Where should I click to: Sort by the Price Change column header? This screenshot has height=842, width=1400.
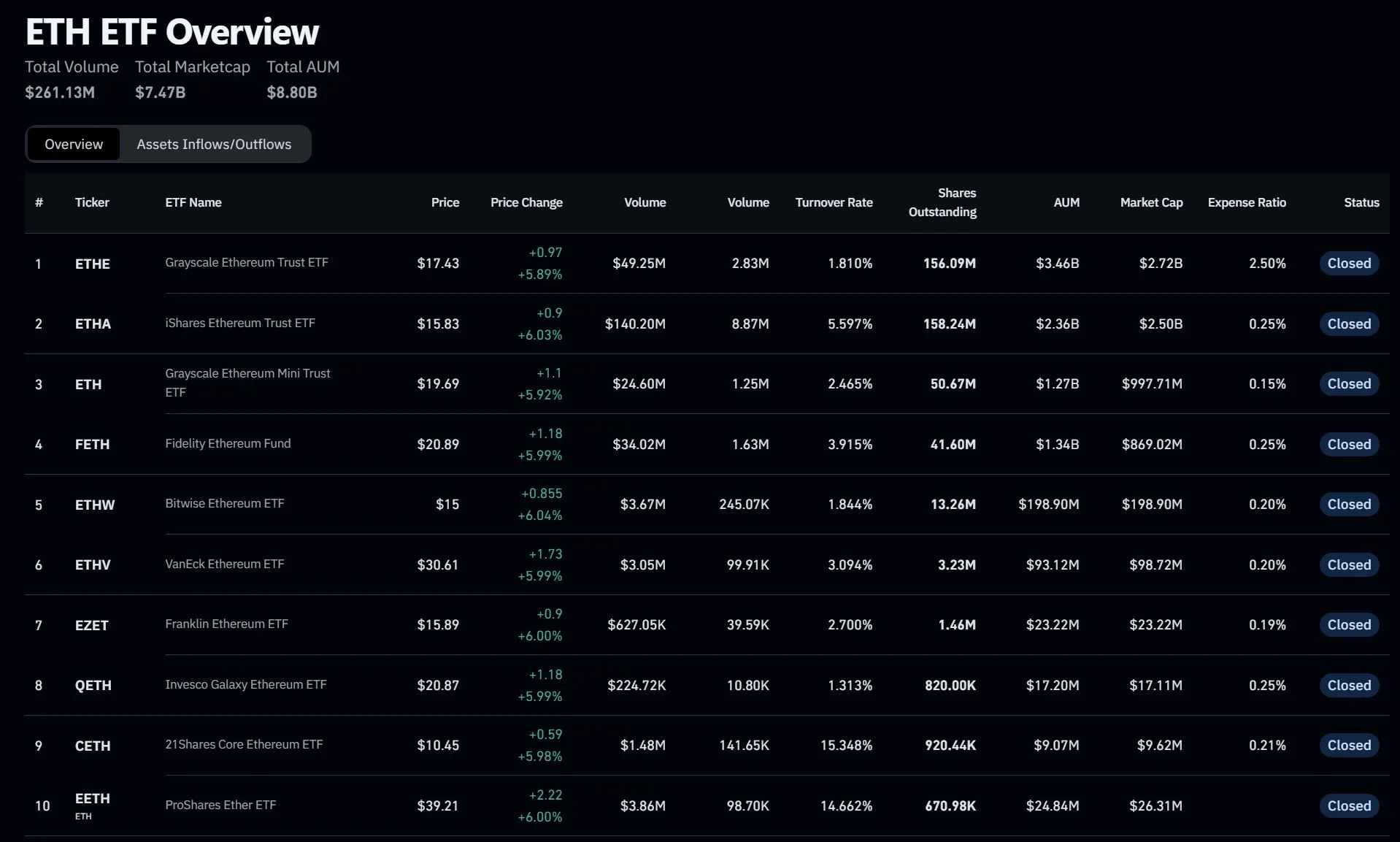coord(526,202)
